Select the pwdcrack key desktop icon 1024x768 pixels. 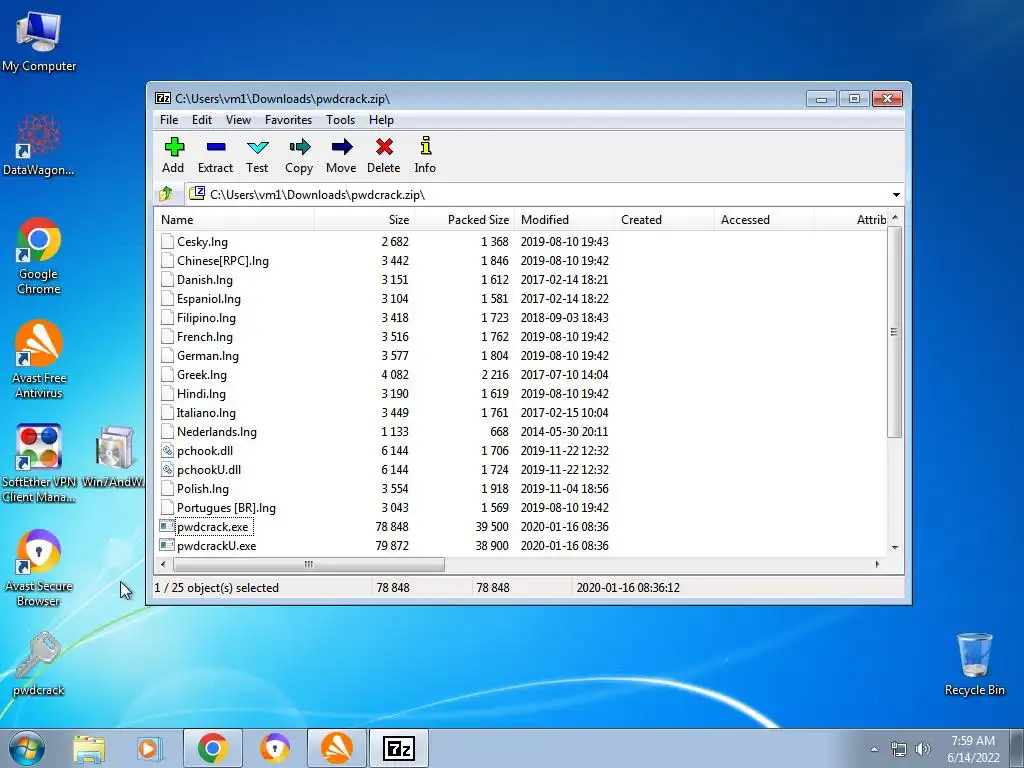click(39, 663)
